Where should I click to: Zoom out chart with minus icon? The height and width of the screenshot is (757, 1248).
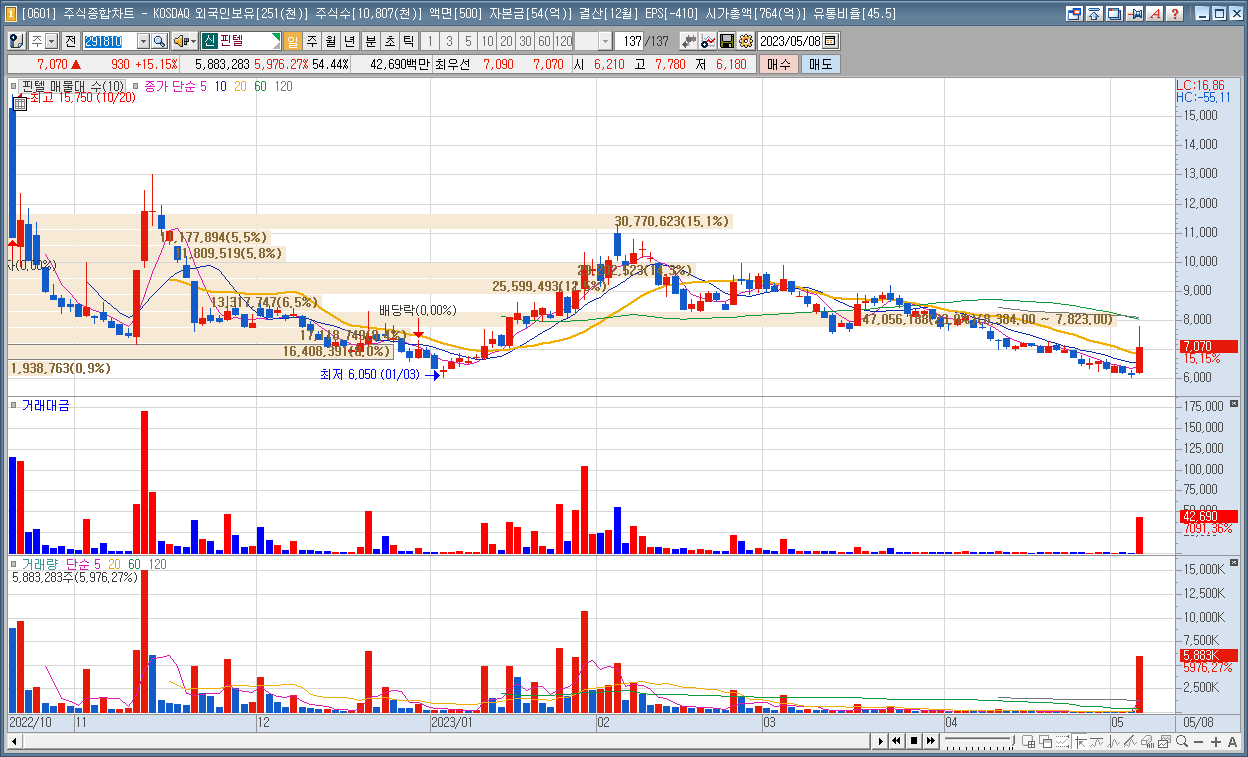pyautogui.click(x=1198, y=741)
